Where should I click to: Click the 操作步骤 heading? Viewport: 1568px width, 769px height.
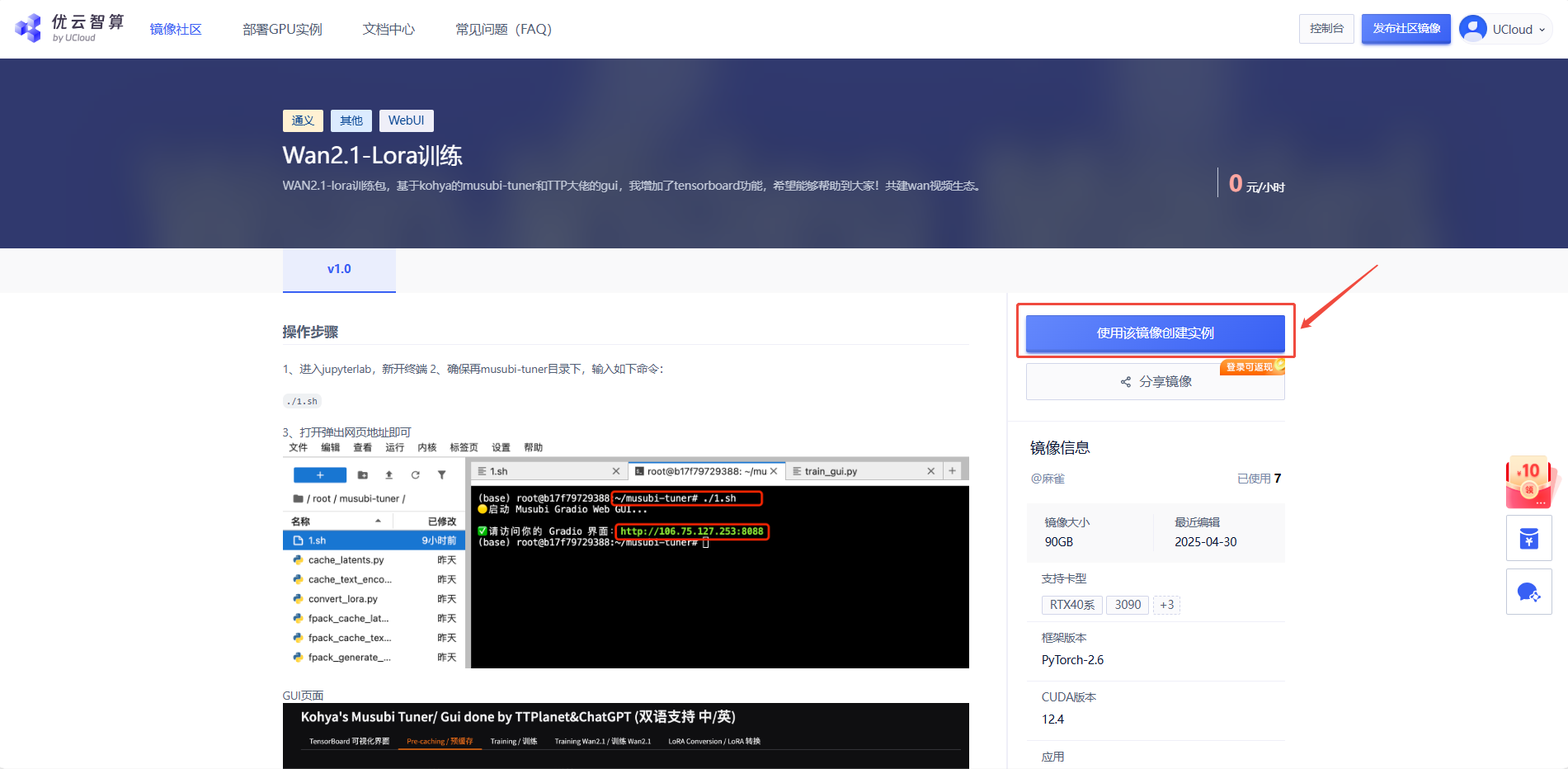point(310,332)
